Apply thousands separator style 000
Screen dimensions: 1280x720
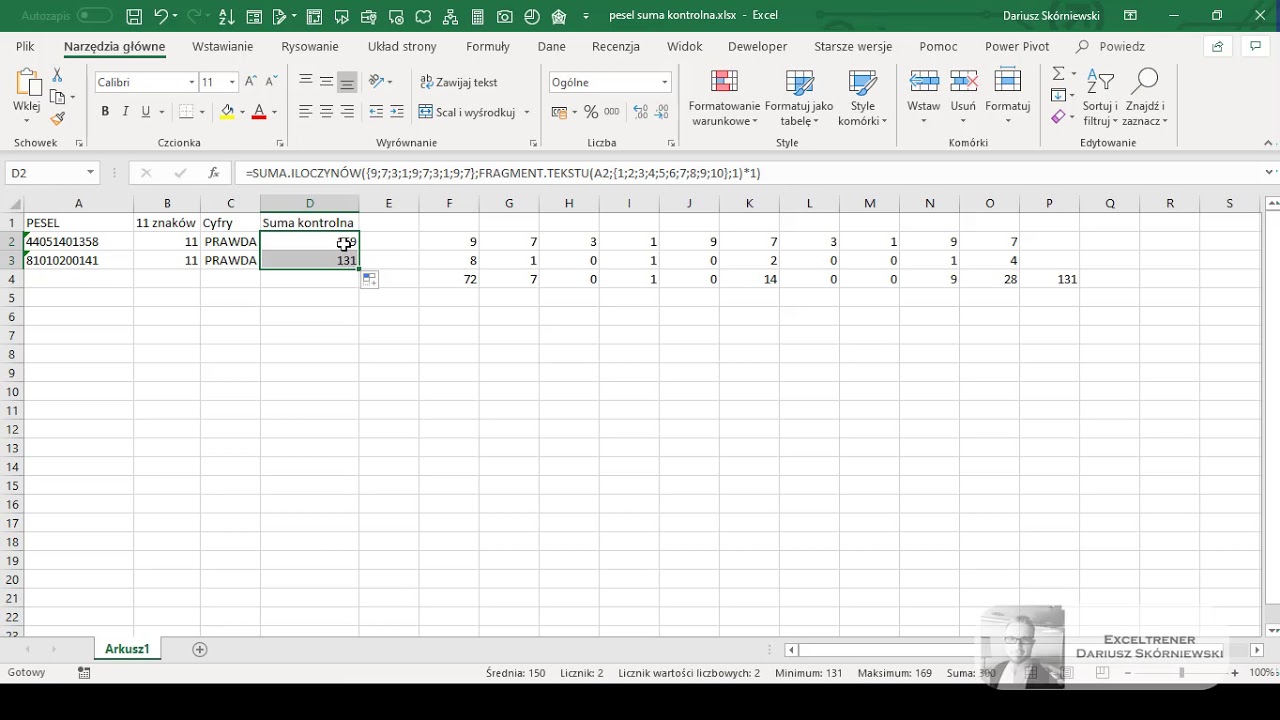(x=612, y=112)
